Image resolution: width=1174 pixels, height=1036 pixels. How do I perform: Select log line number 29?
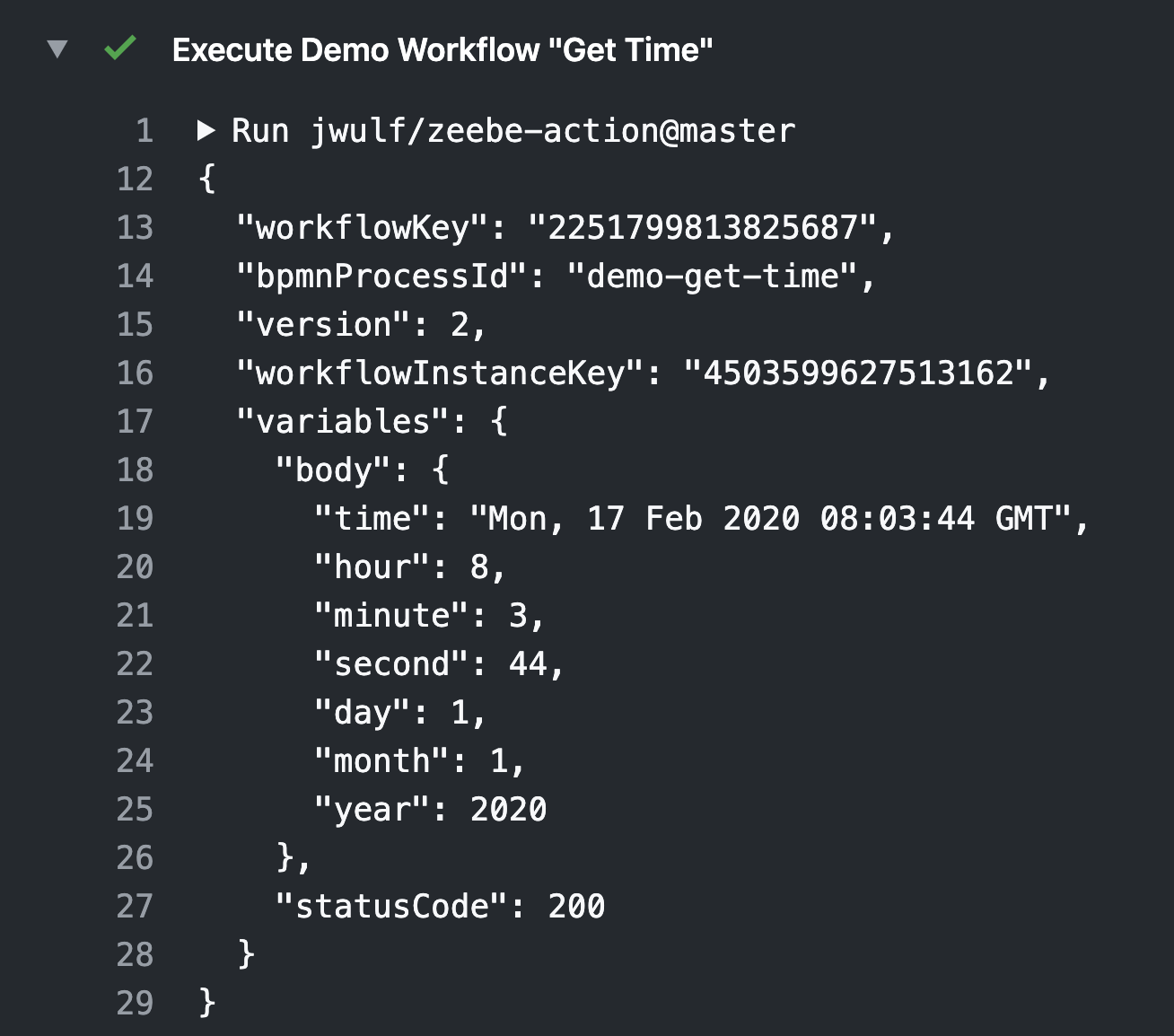(136, 1004)
